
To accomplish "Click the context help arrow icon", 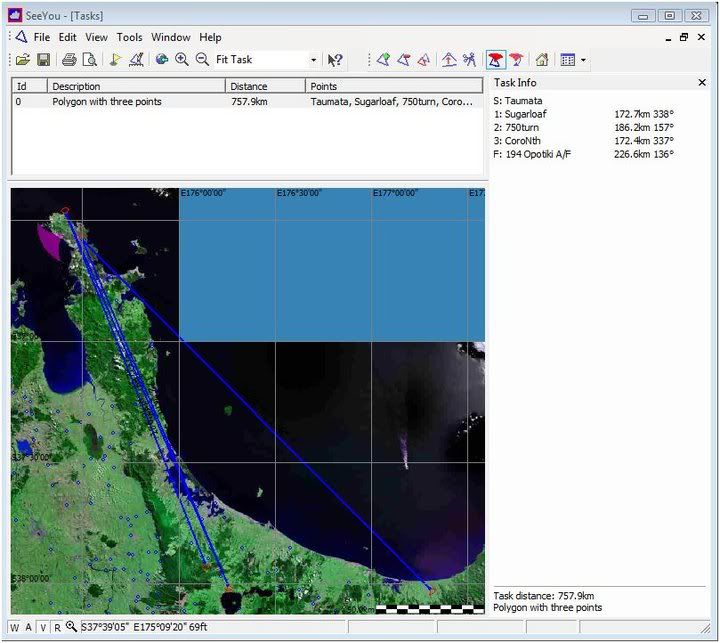I will tap(335, 60).
